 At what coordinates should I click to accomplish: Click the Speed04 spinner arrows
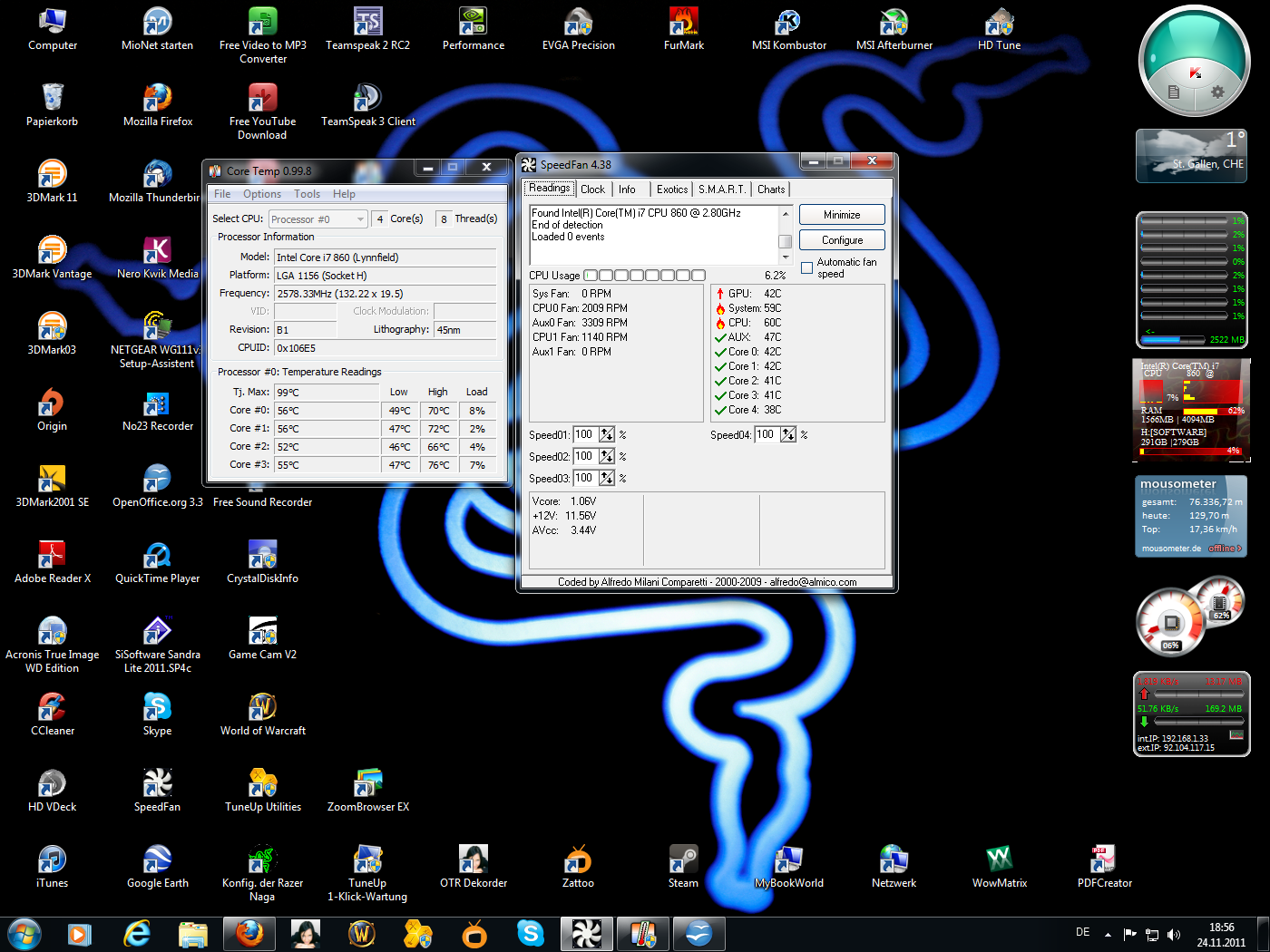788,434
